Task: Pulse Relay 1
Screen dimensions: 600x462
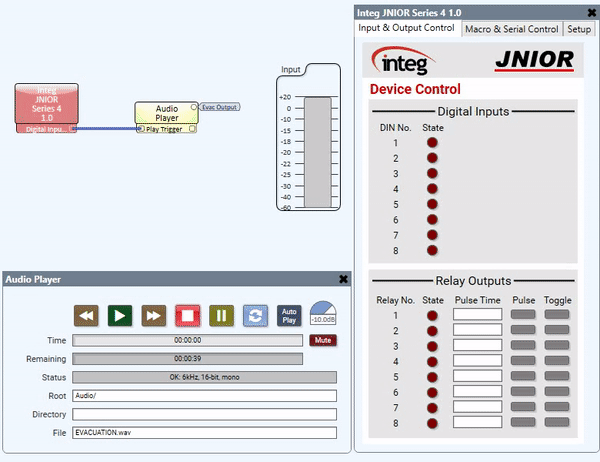Action: (x=523, y=315)
